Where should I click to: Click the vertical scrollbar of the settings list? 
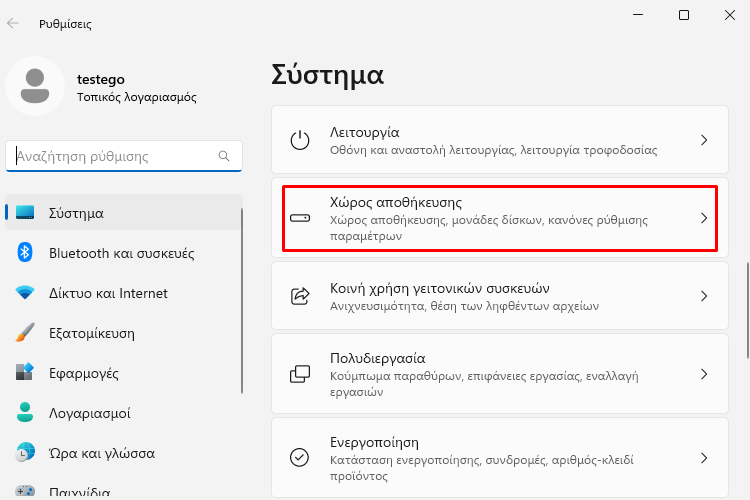748,310
